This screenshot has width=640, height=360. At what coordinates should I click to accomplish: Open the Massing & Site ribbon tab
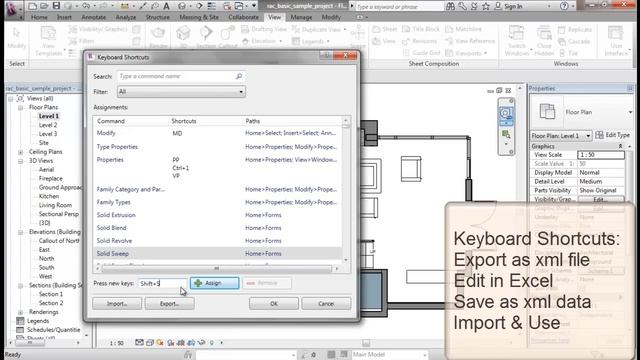[x=199, y=17]
